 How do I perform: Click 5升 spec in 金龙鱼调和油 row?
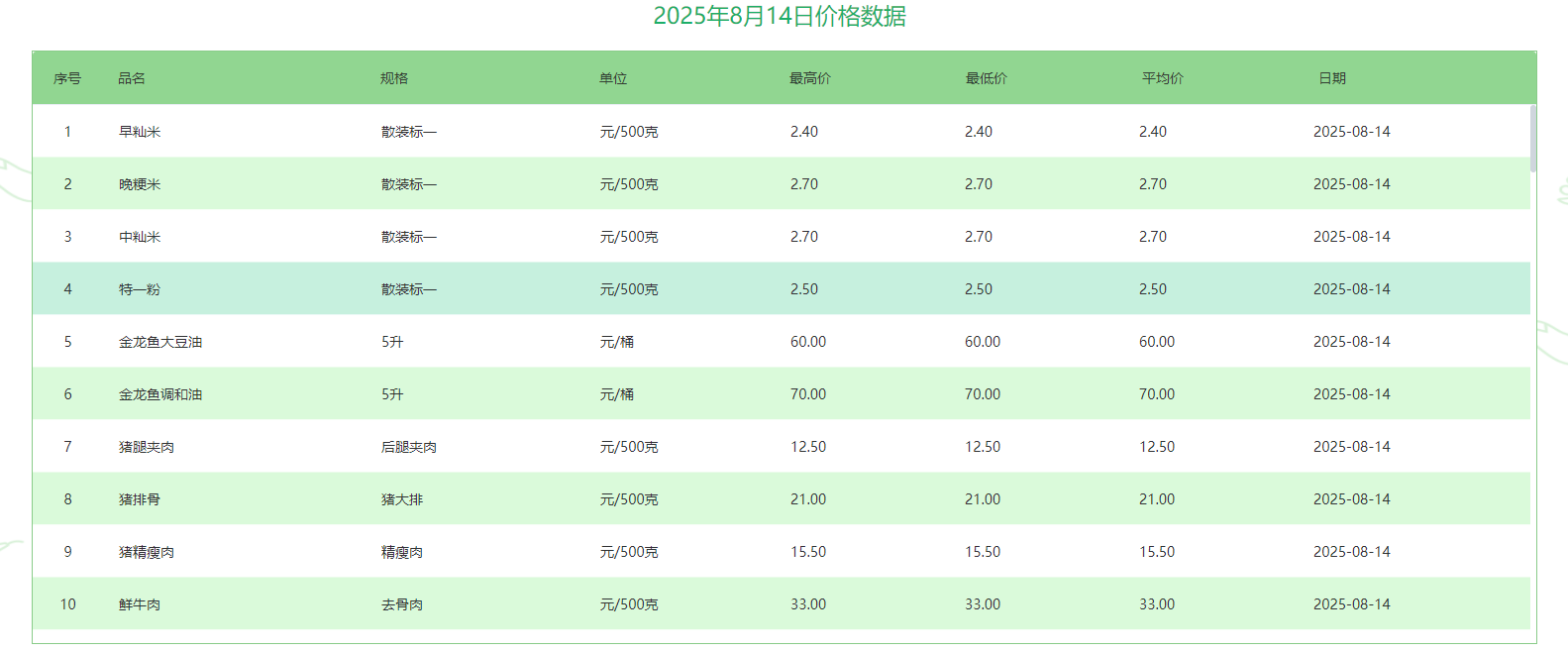[x=392, y=394]
